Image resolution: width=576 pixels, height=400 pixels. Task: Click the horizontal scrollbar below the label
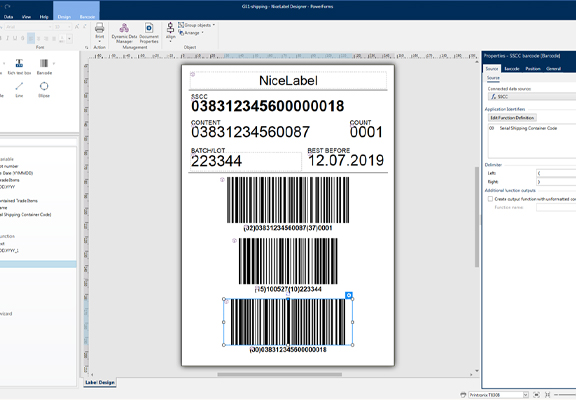280,375
